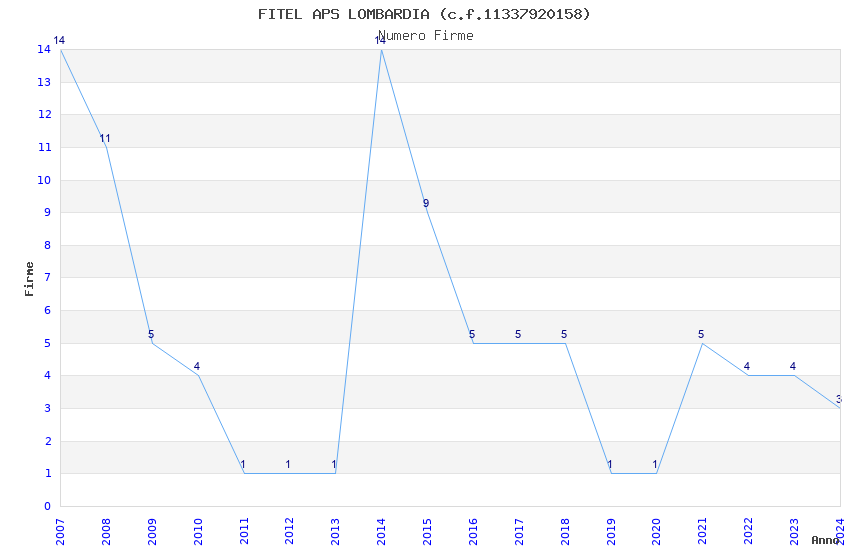Screen dimensions: 850x550
Task: Click the 2023 x-axis year label
Action: click(794, 532)
